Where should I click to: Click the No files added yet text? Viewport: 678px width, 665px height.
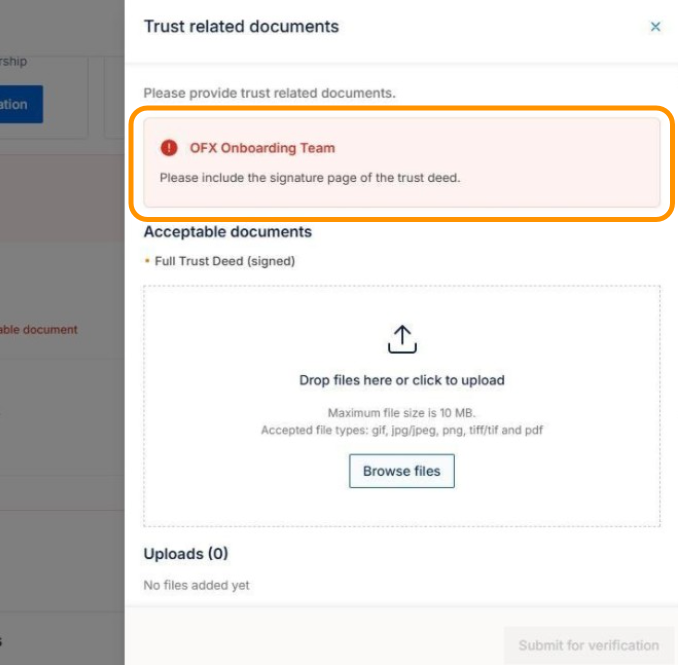(196, 585)
